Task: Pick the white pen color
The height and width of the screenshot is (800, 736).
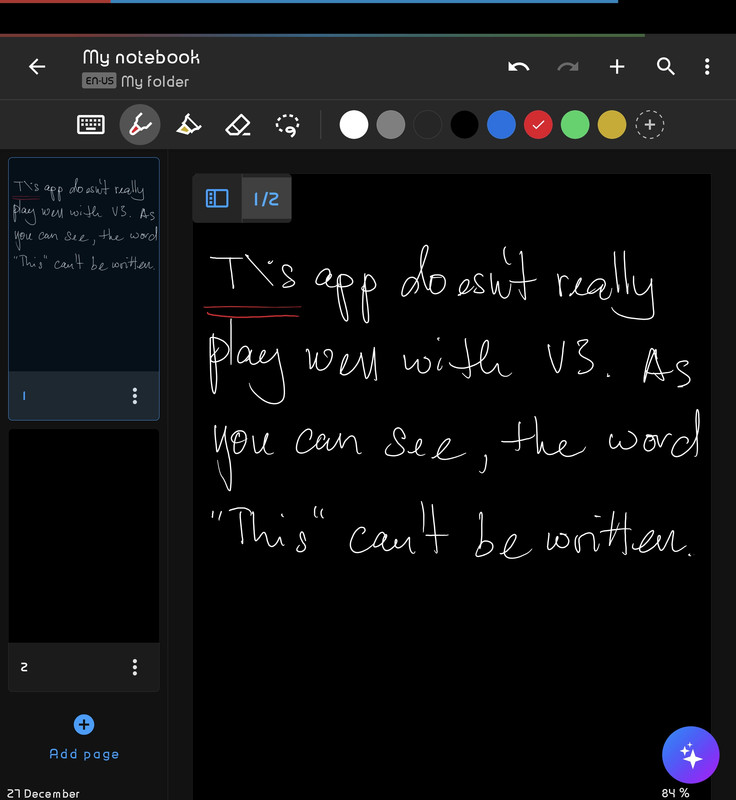Action: coord(354,124)
